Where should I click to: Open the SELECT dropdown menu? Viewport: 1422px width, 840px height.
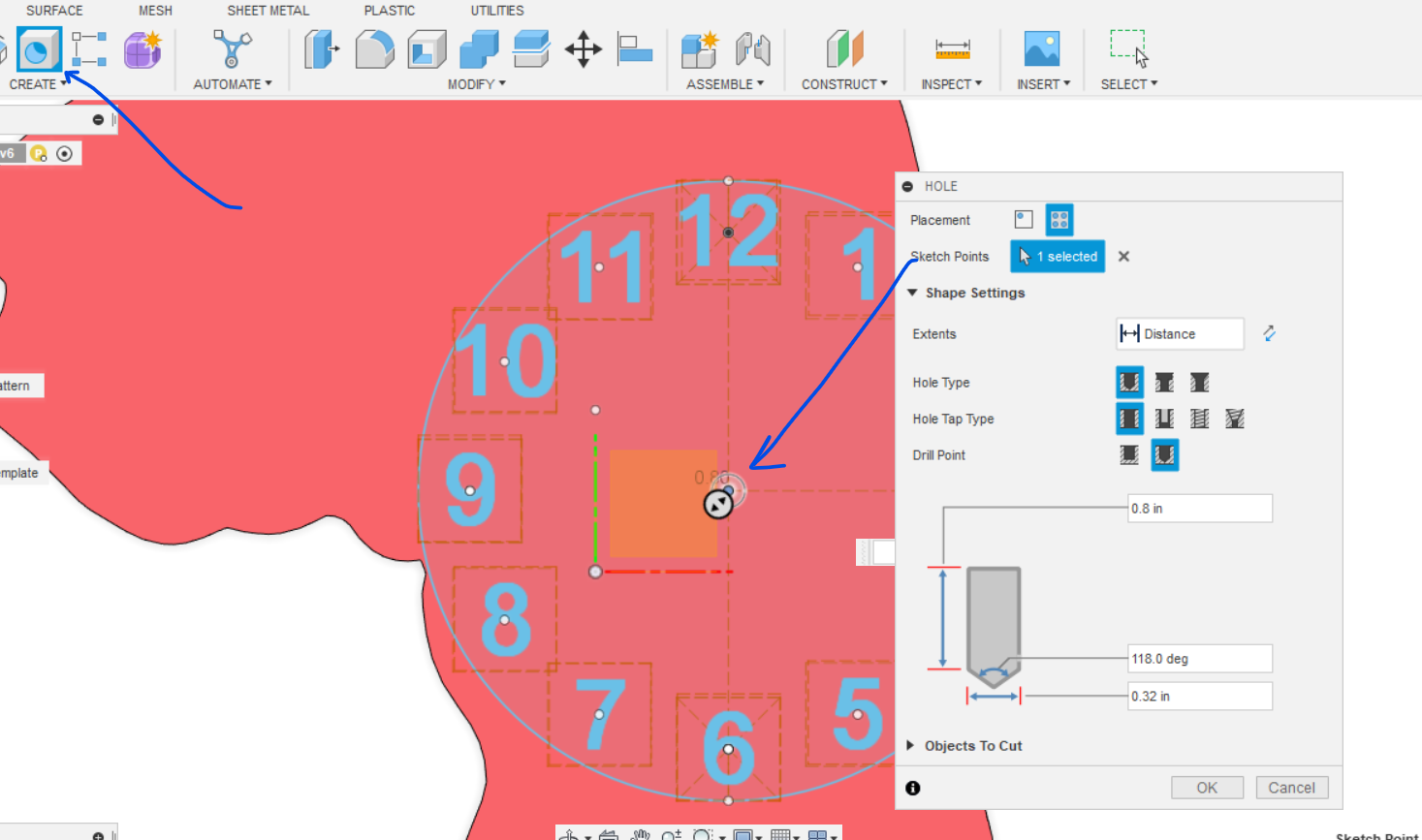(x=1129, y=84)
